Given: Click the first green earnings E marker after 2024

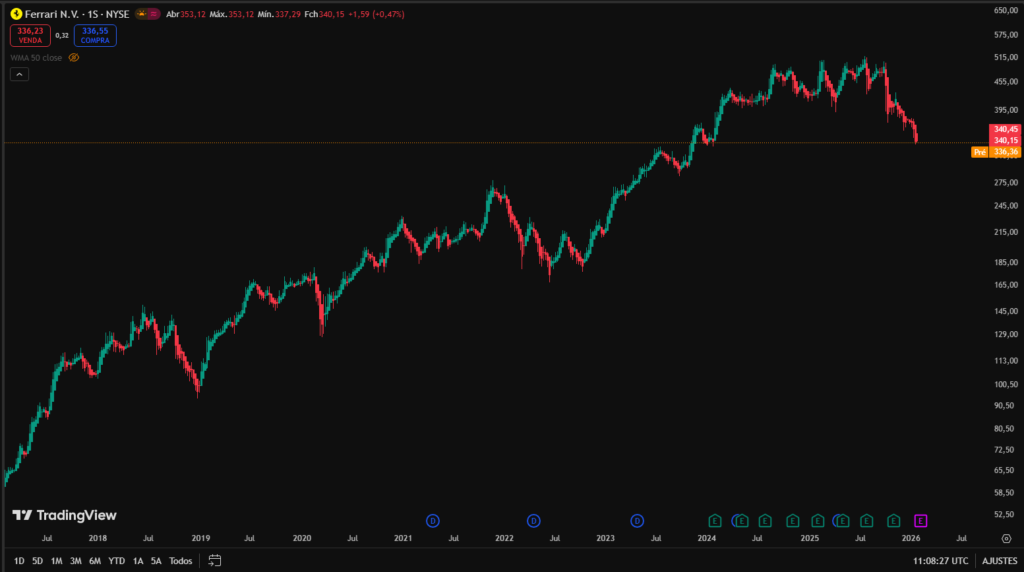Looking at the screenshot, I should (714, 521).
